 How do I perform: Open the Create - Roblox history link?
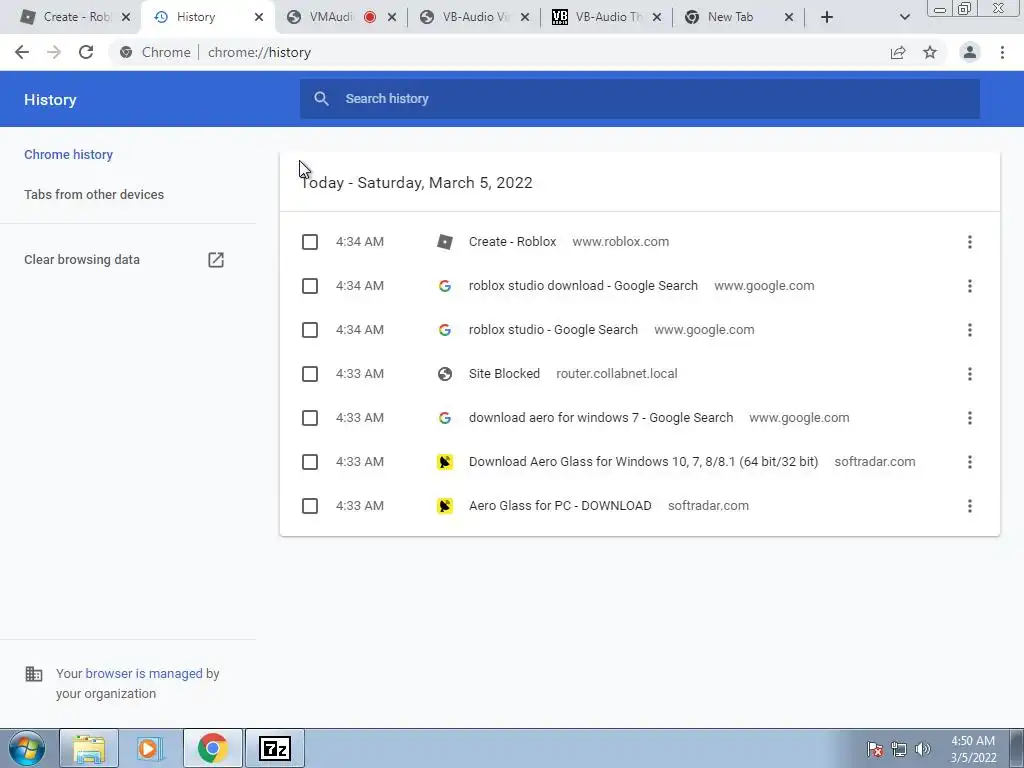point(513,242)
